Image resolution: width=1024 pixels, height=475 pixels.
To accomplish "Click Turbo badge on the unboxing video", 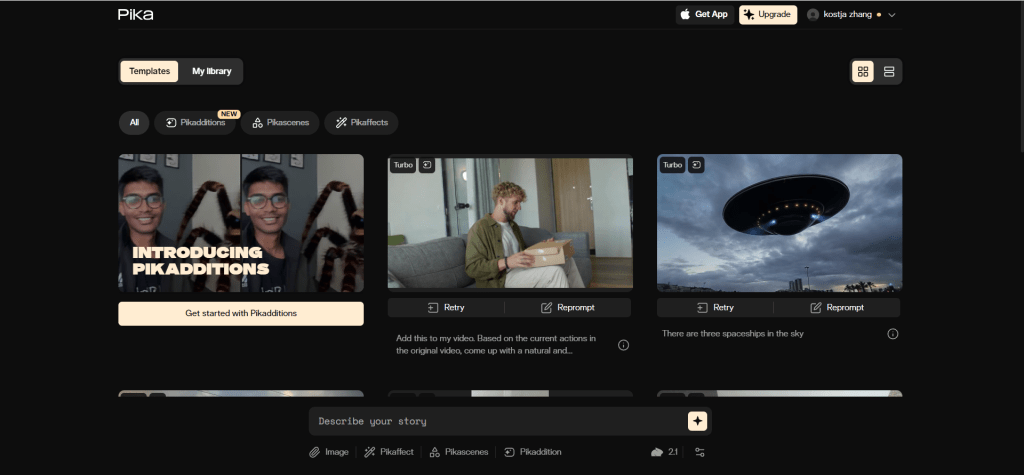I will click(x=403, y=165).
